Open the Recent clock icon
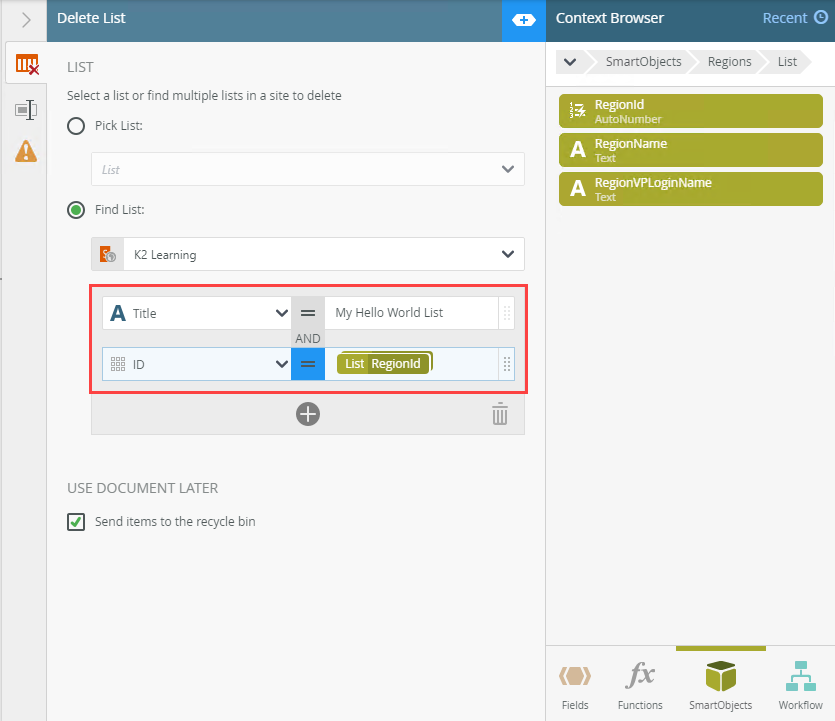Image resolution: width=835 pixels, height=721 pixels. [822, 18]
